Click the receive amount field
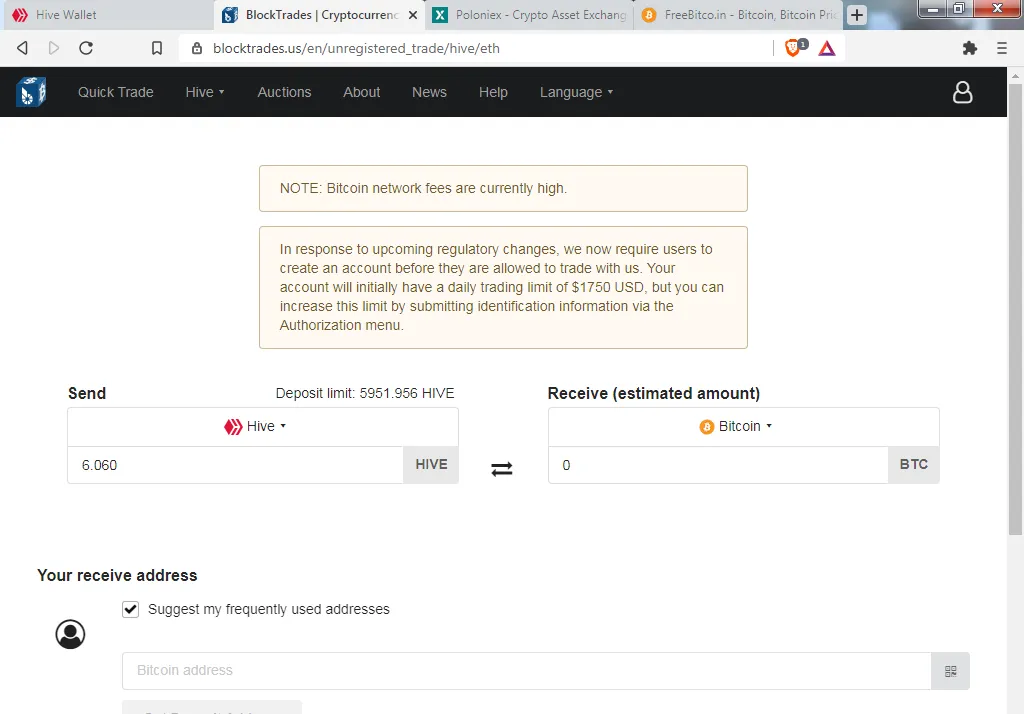The height and width of the screenshot is (714, 1024). pyautogui.click(x=718, y=465)
